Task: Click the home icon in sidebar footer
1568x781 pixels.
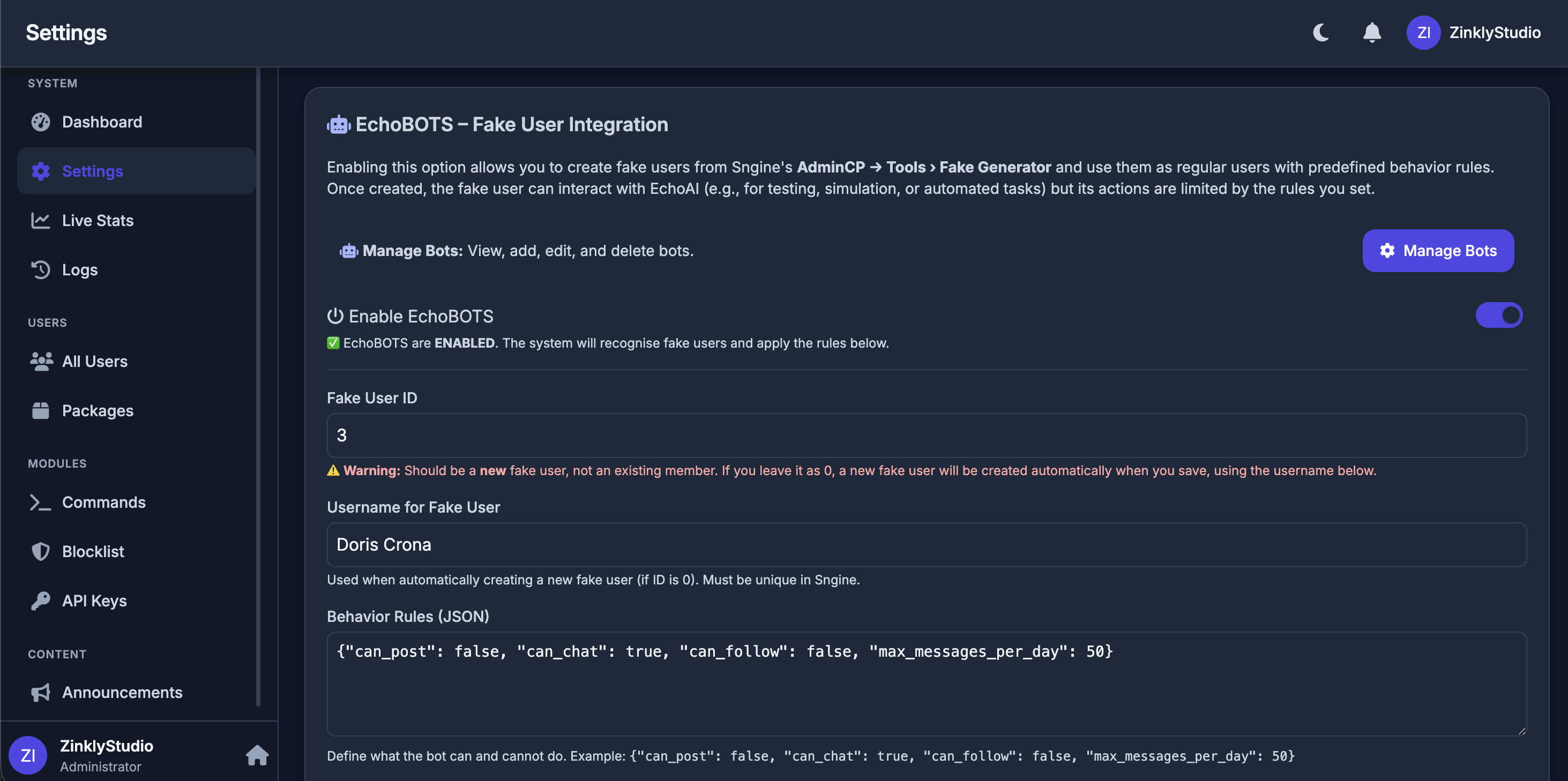Action: [257, 755]
